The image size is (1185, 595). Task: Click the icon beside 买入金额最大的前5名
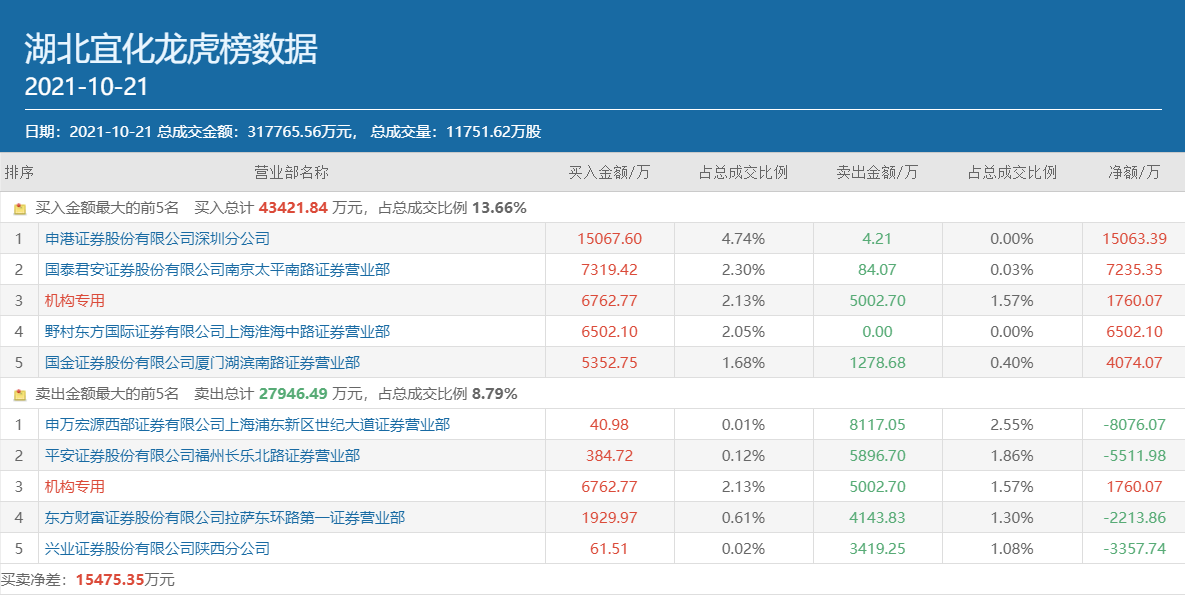(x=20, y=209)
